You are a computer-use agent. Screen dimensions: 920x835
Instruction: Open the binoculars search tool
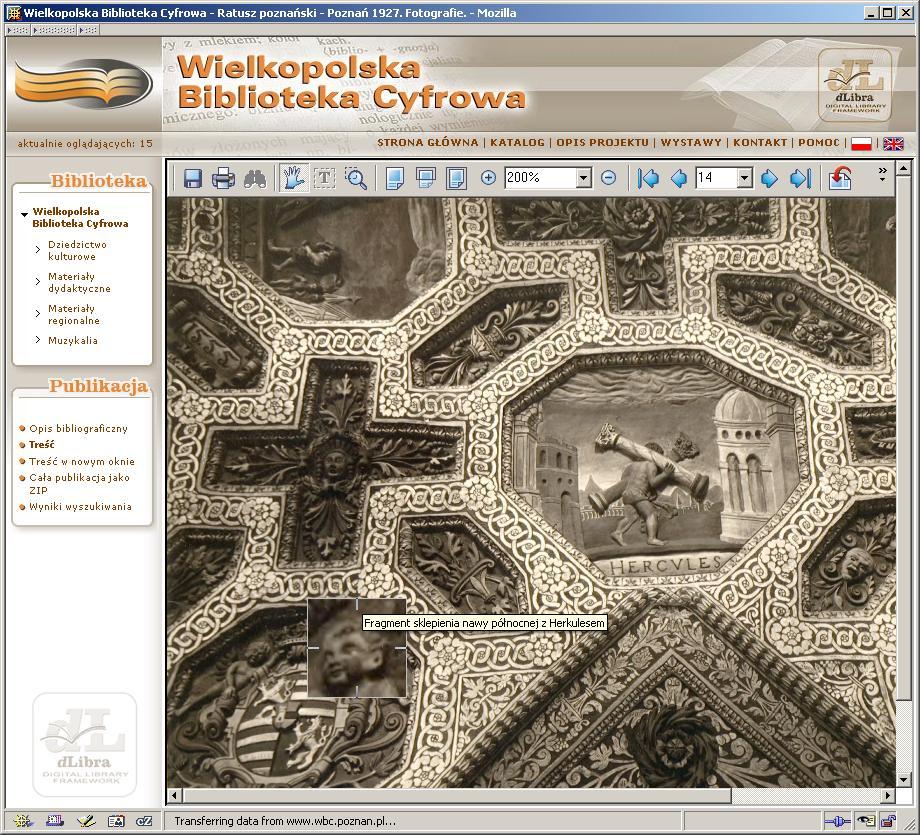point(255,178)
